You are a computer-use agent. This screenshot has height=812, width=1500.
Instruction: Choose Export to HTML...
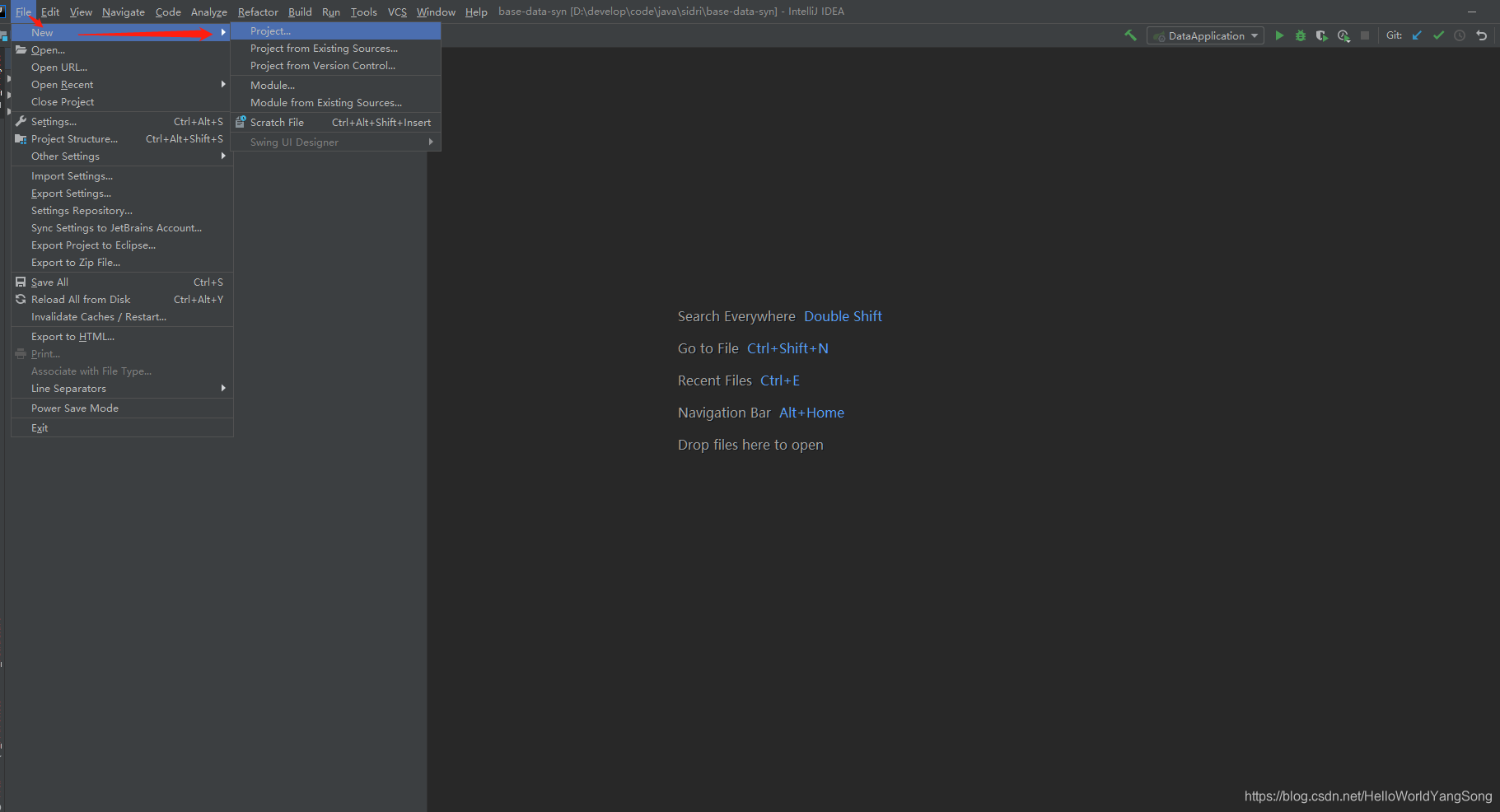[122, 336]
